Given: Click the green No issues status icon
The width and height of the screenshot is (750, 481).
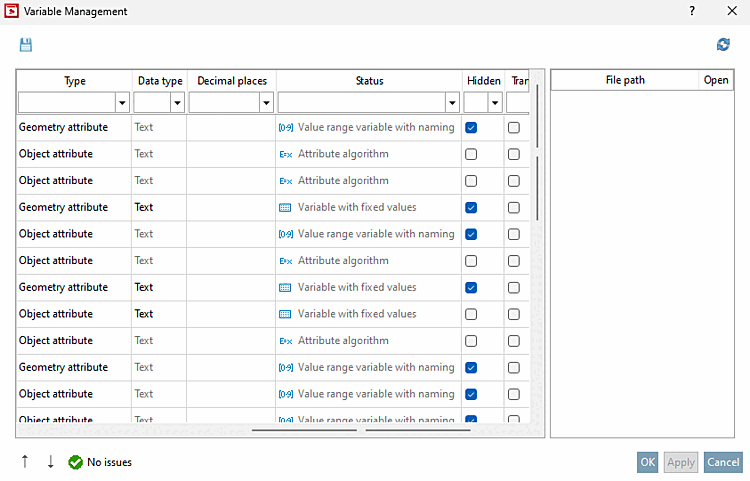Looking at the screenshot, I should tap(75, 462).
